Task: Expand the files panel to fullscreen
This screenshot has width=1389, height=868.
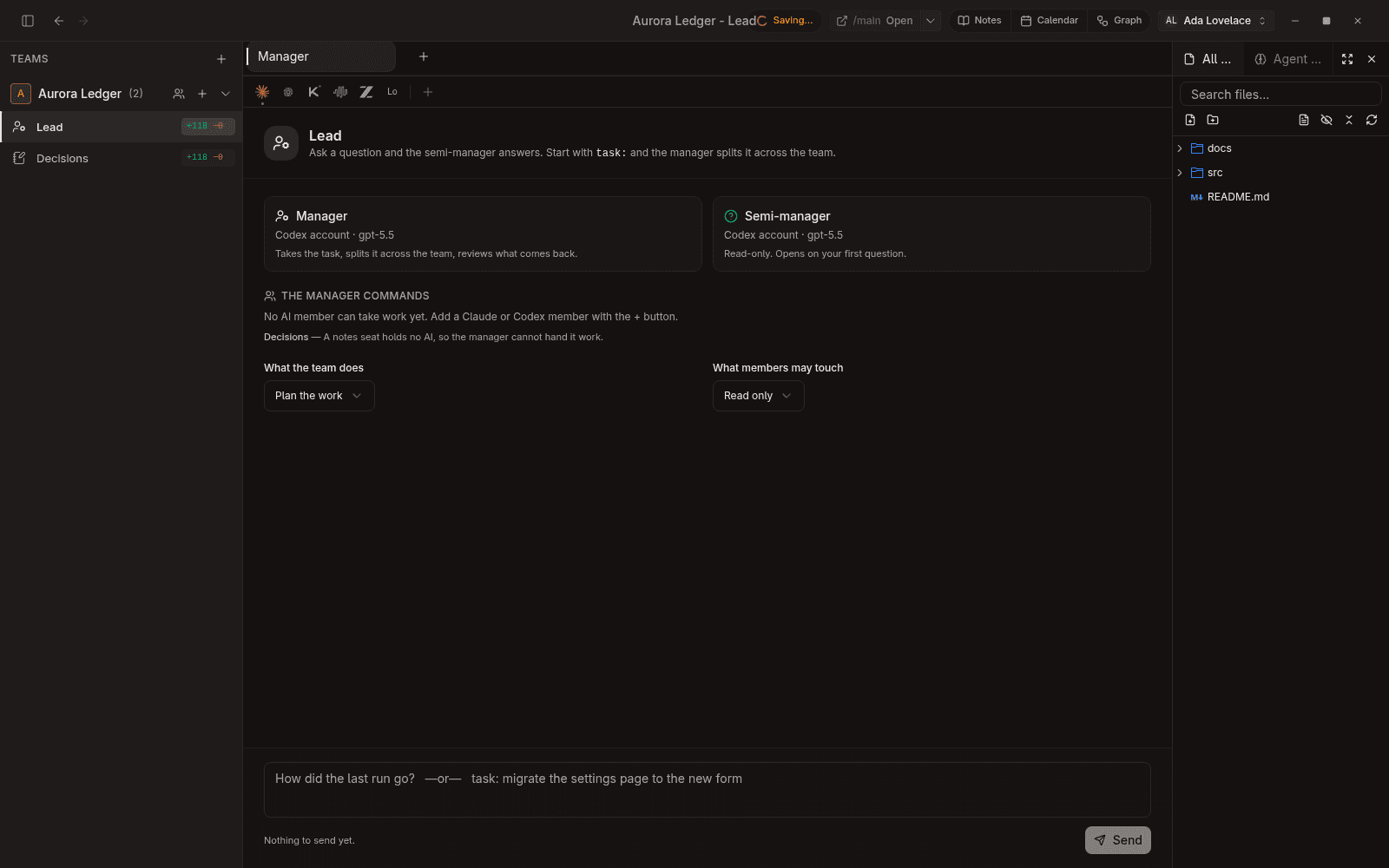Action: point(1347,59)
